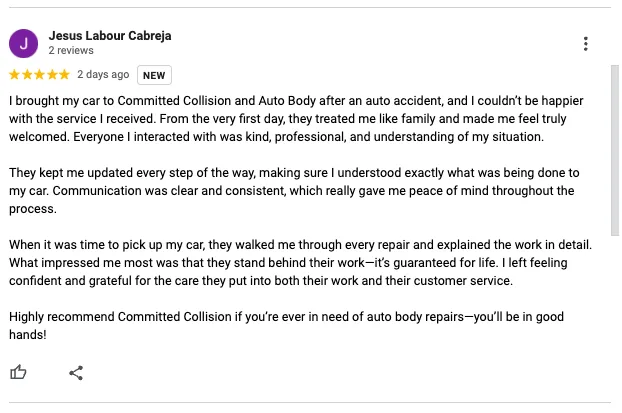Click paragraph starting "When it was time"

(300, 263)
